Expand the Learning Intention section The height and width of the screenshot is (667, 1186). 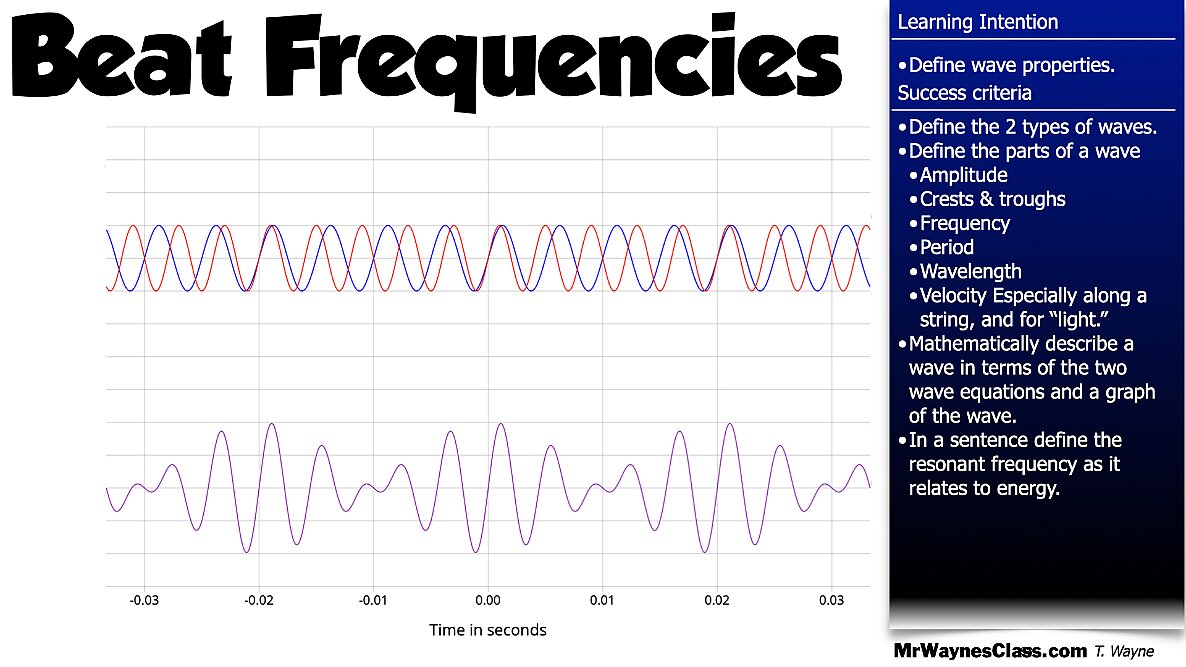tap(978, 22)
